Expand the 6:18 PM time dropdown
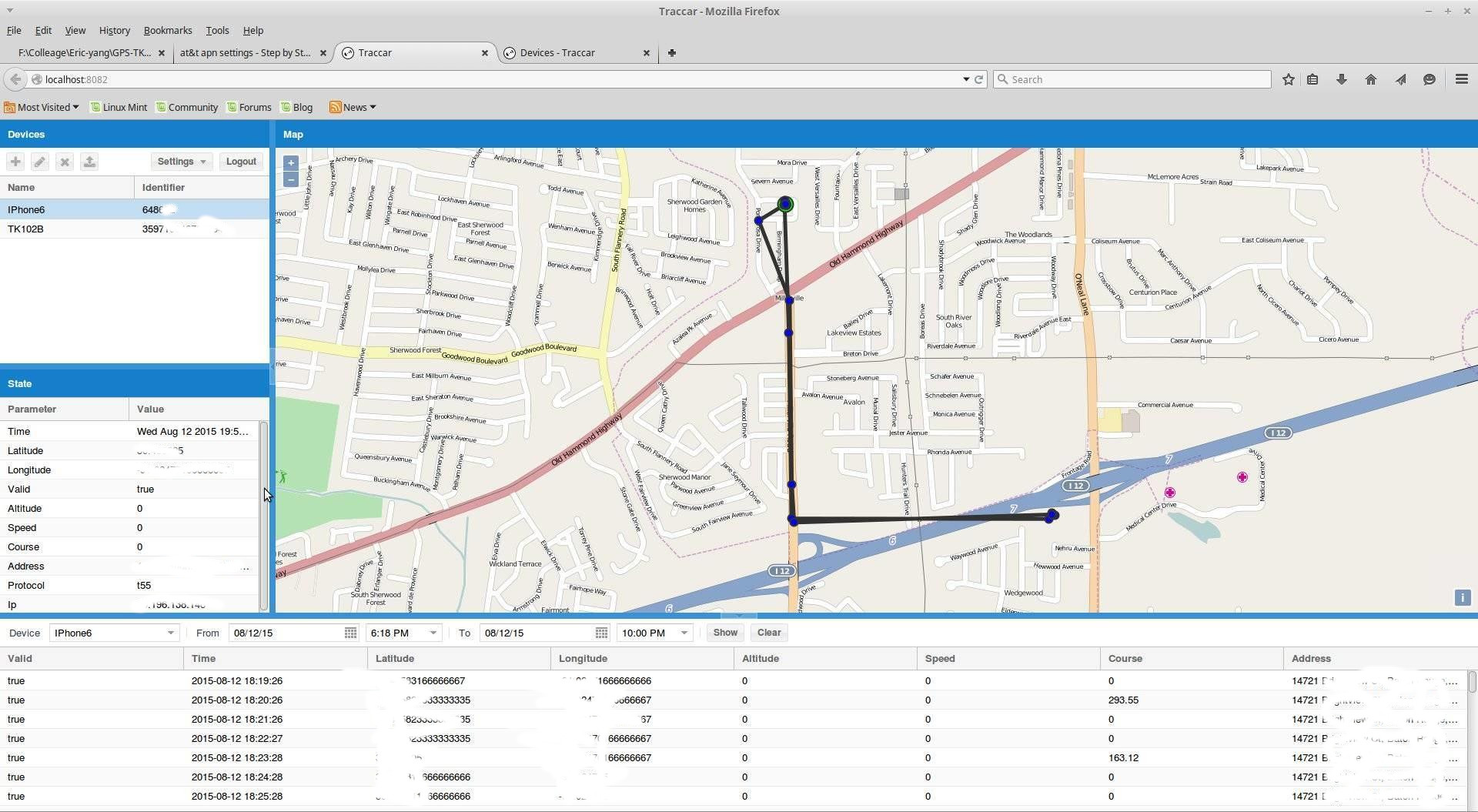Viewport: 1478px width, 812px height. coord(433,633)
